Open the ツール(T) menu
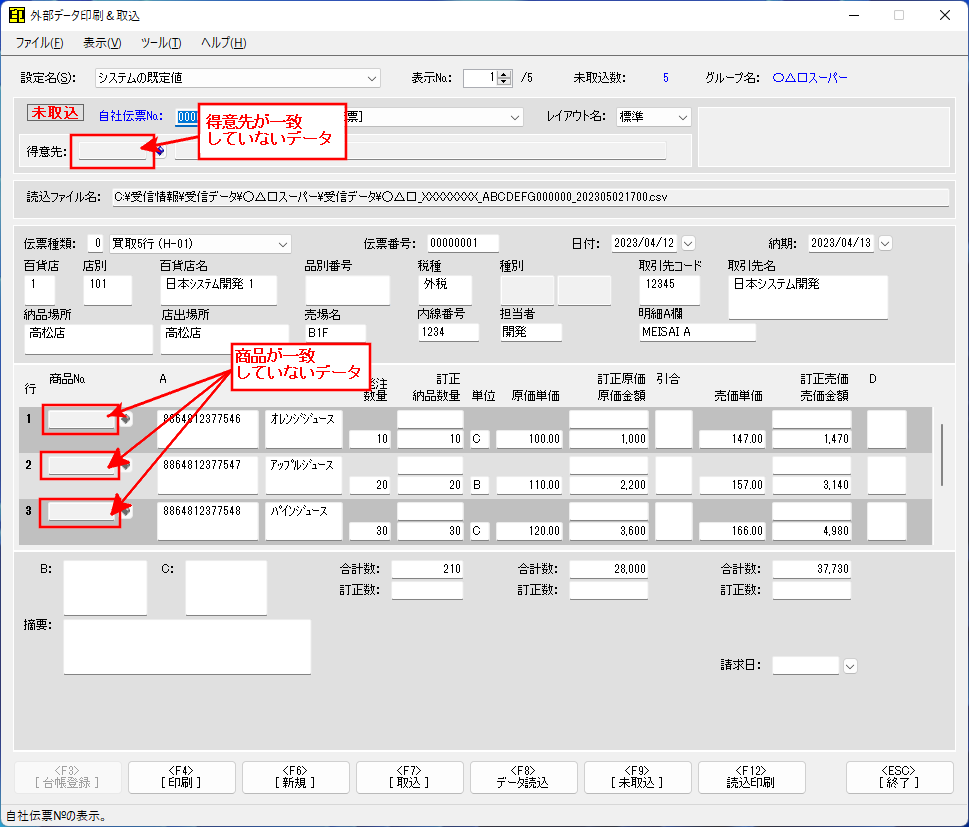The width and height of the screenshot is (969, 827). coord(161,43)
